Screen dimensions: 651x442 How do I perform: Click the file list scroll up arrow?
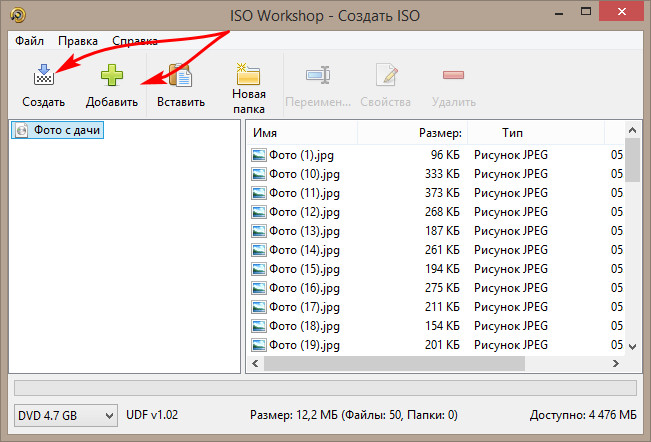click(632, 130)
